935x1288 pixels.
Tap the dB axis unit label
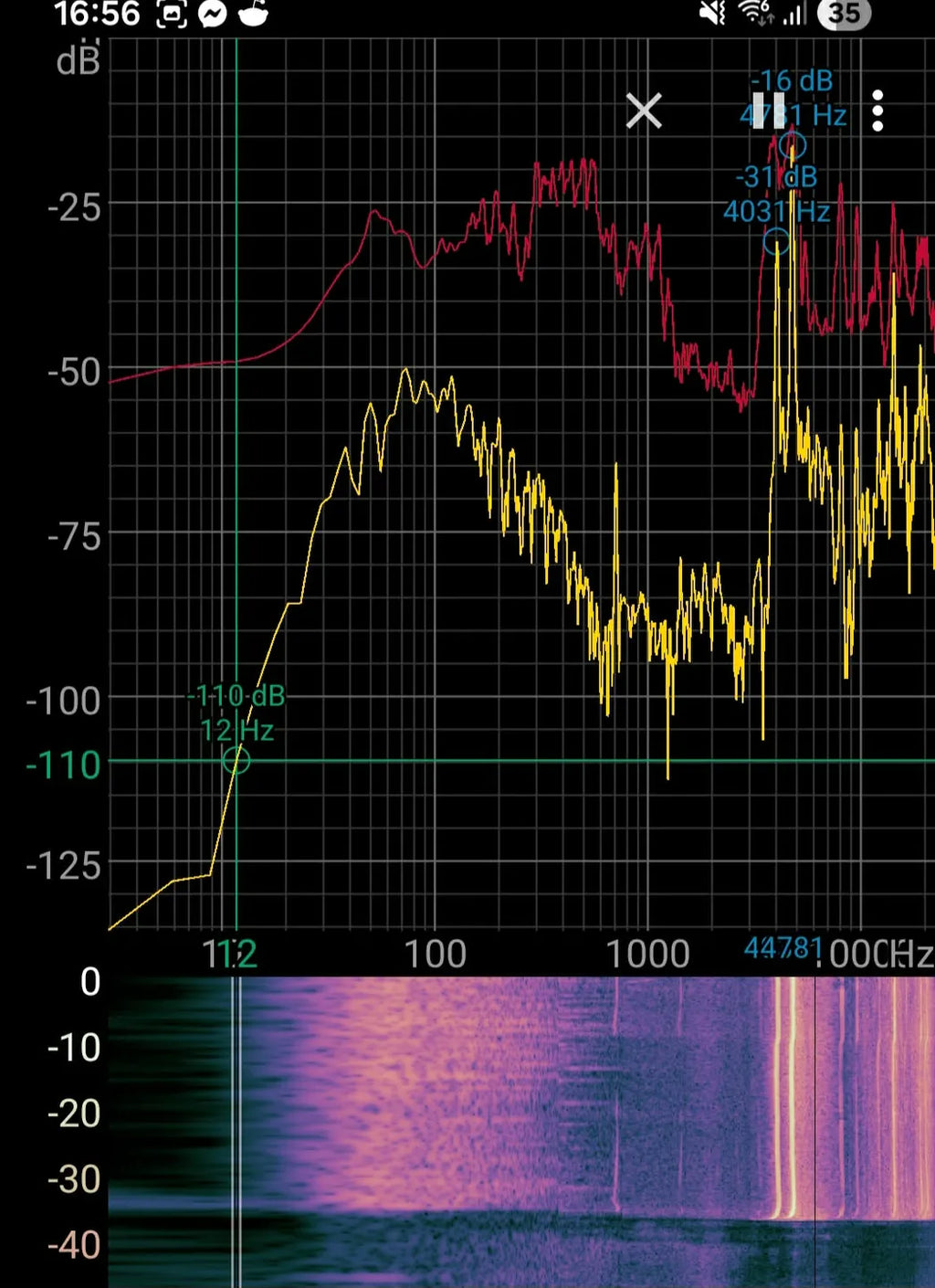coord(78,60)
